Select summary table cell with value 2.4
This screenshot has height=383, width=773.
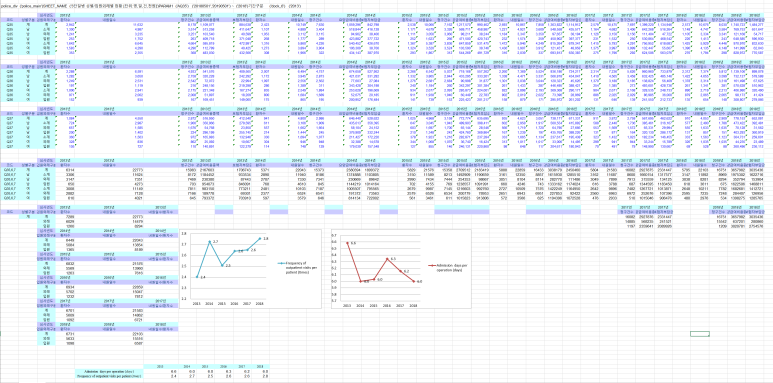point(161,376)
